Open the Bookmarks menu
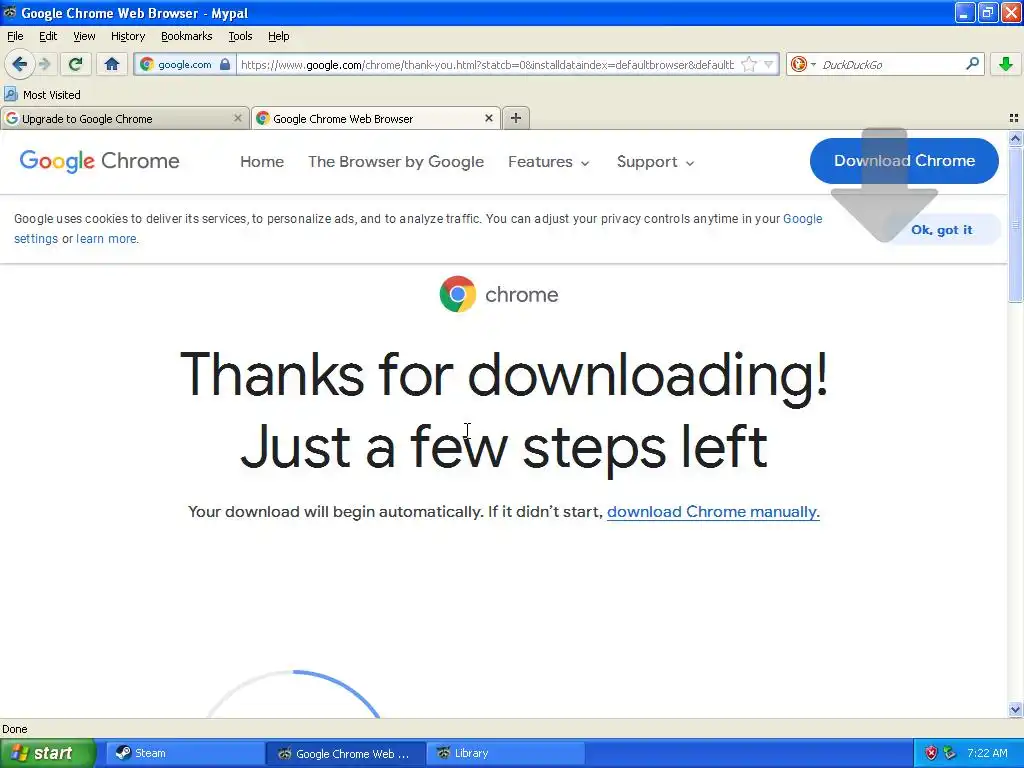This screenshot has height=768, width=1024. pyautogui.click(x=187, y=36)
